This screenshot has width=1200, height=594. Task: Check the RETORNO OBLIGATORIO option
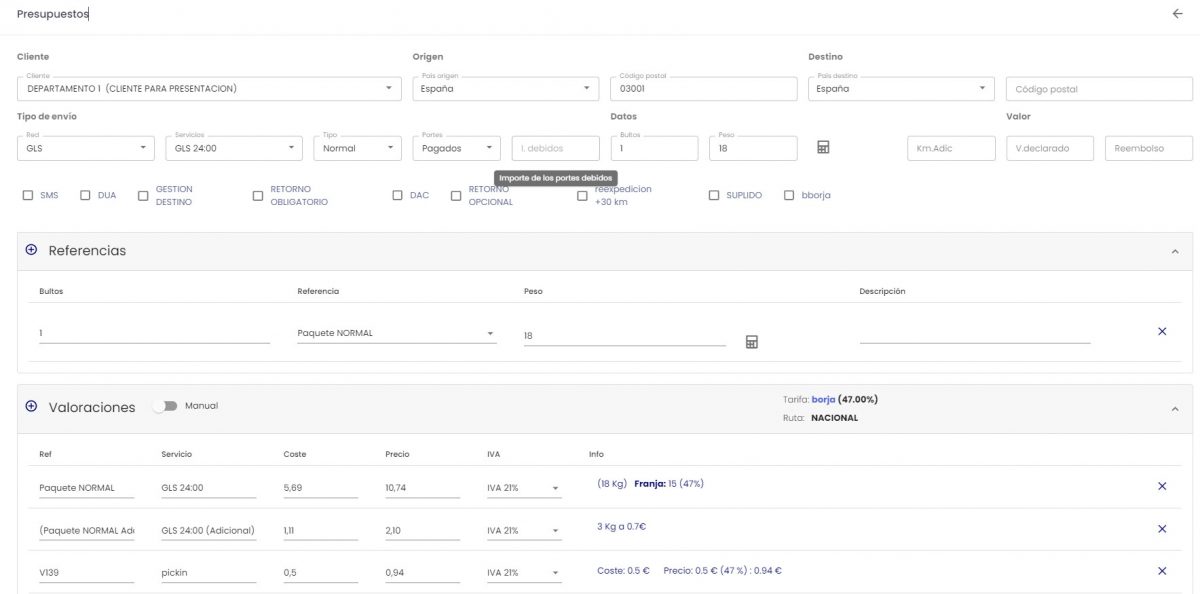click(258, 196)
